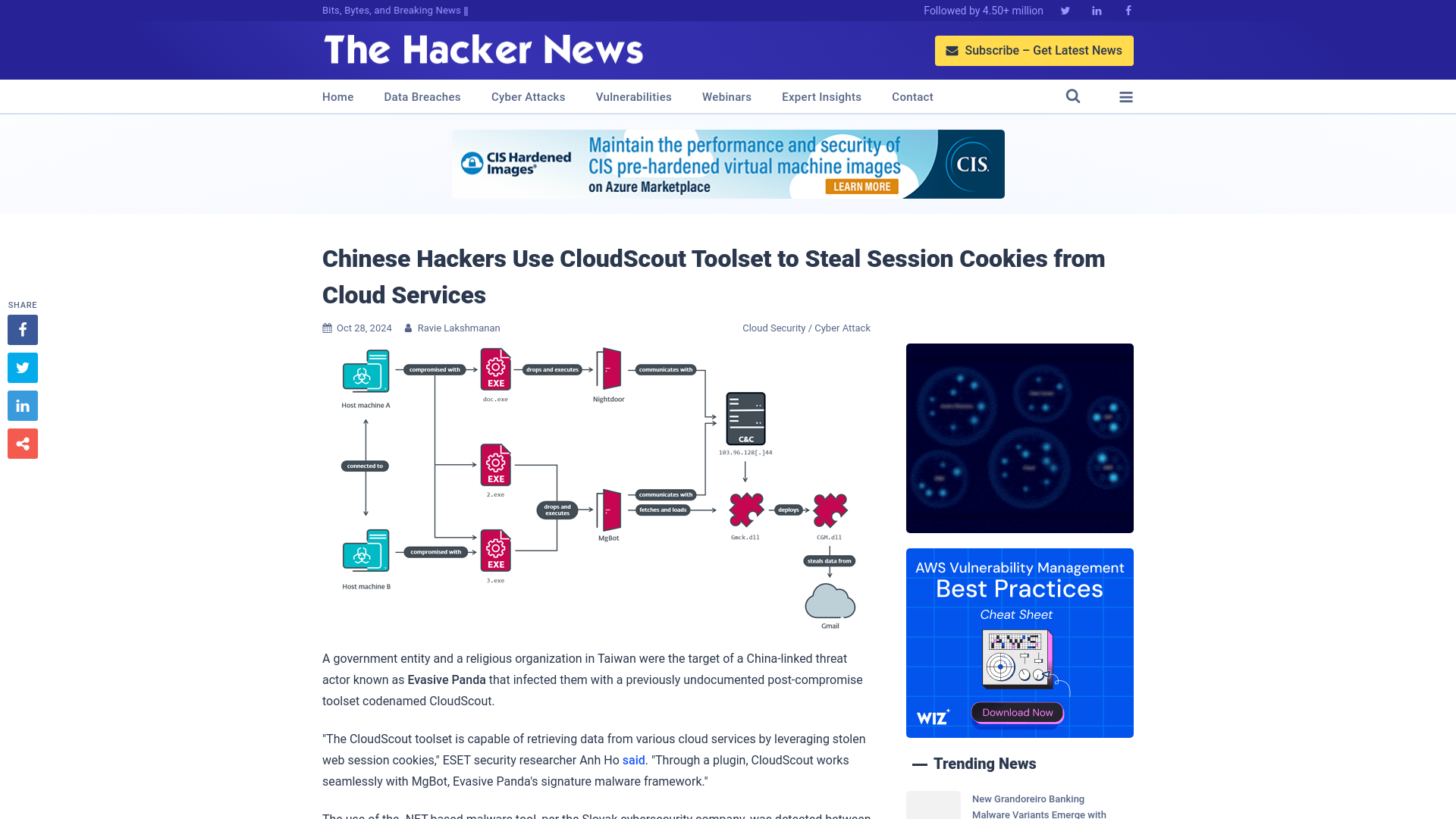Click the hamburger menu icon
This screenshot has width=1456, height=819.
(1126, 97)
